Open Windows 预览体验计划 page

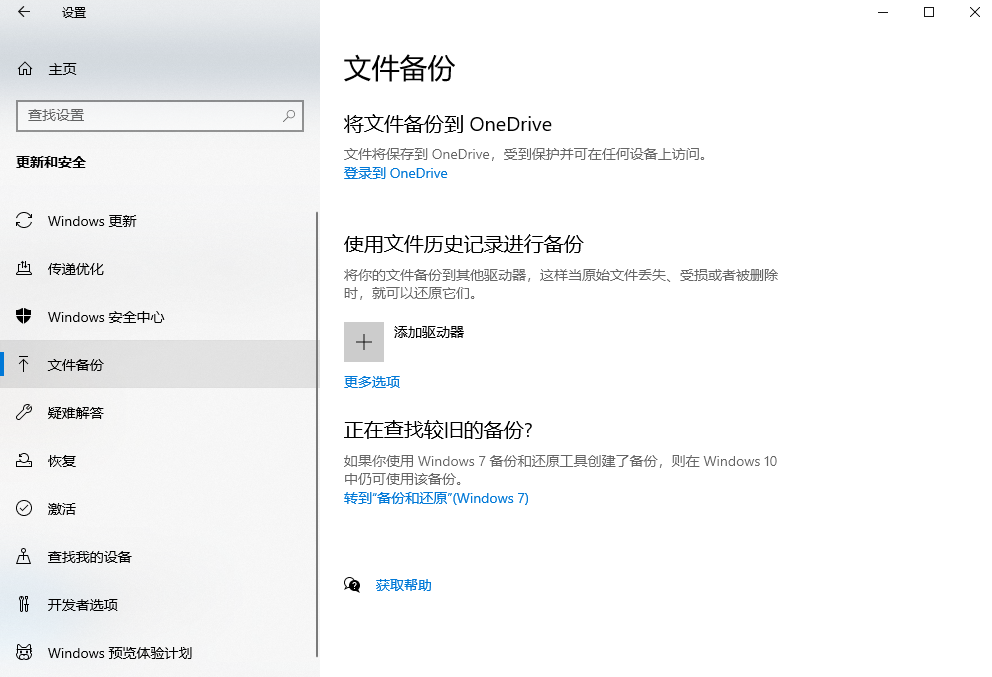(x=158, y=653)
